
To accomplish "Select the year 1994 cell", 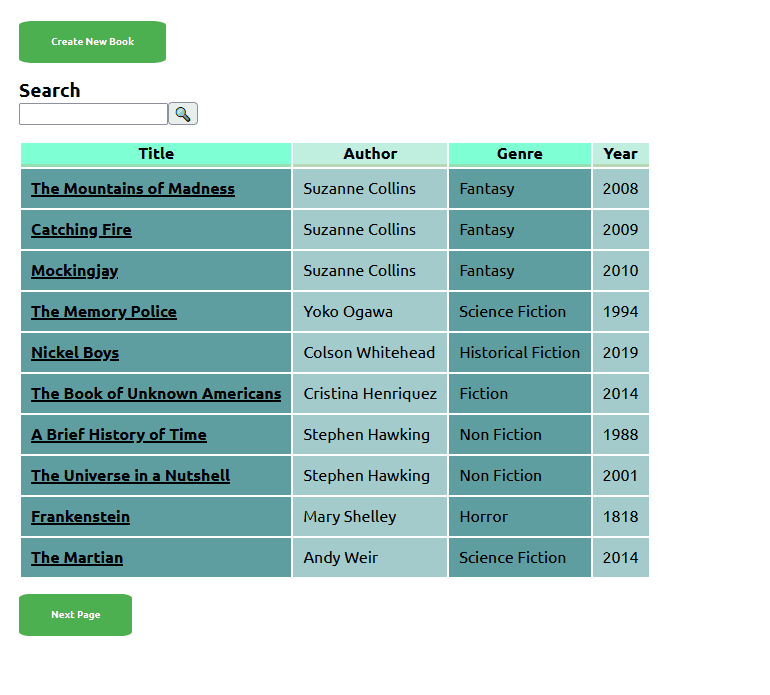I will point(621,312).
